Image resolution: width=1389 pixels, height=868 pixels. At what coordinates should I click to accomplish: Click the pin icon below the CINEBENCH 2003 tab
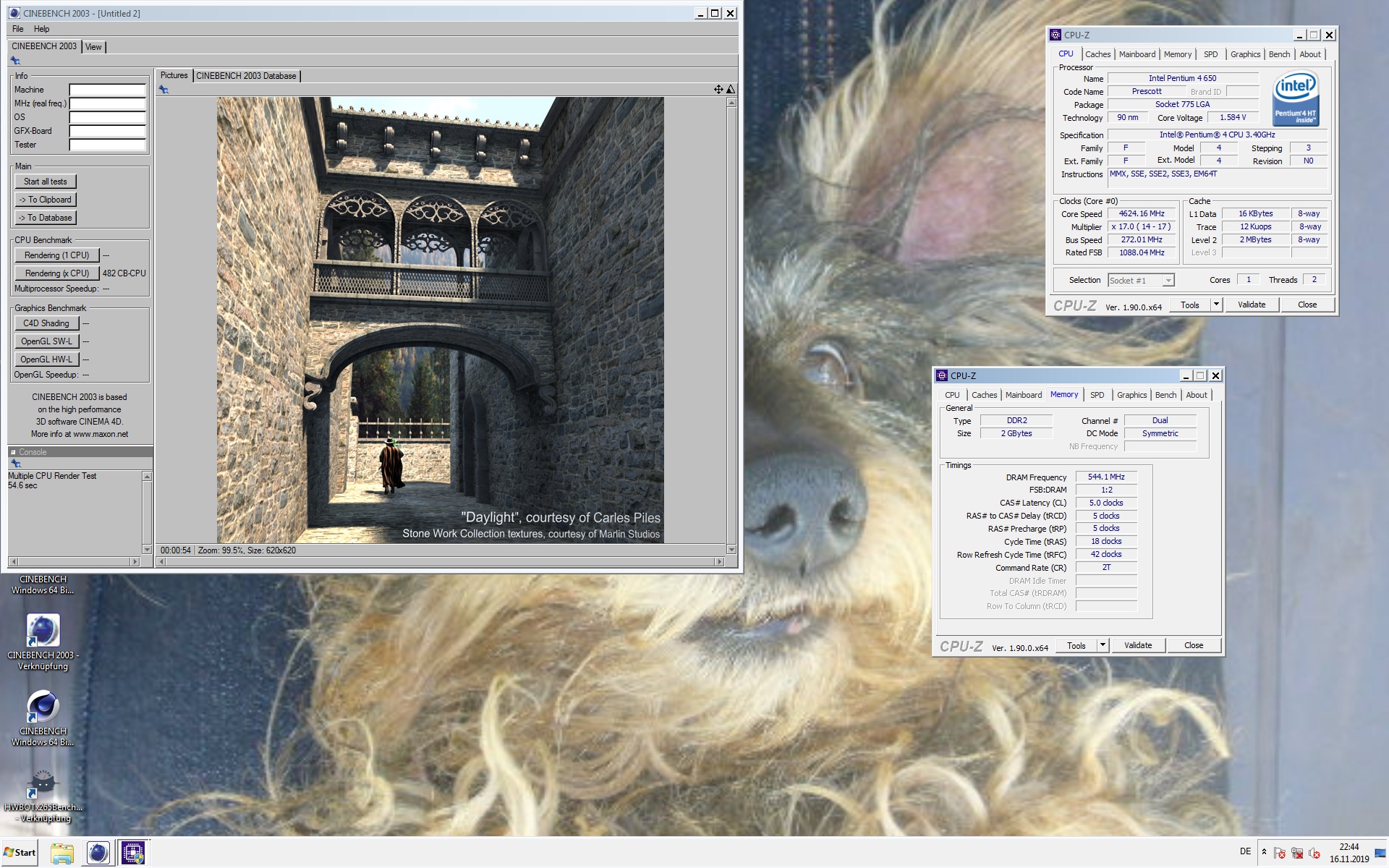pos(15,61)
